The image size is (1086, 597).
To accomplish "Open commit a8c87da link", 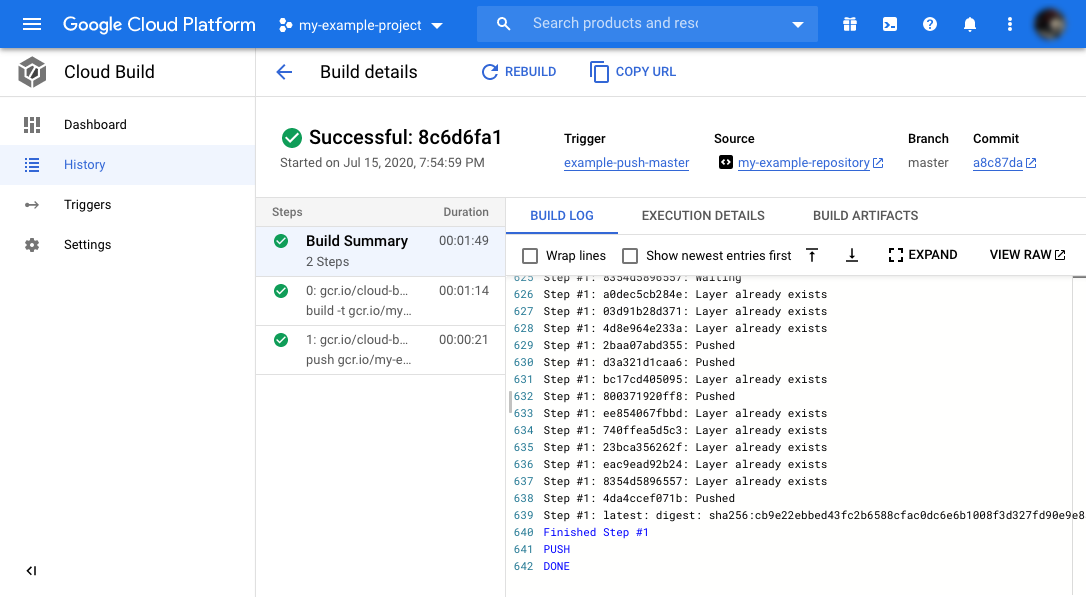I will [x=997, y=163].
